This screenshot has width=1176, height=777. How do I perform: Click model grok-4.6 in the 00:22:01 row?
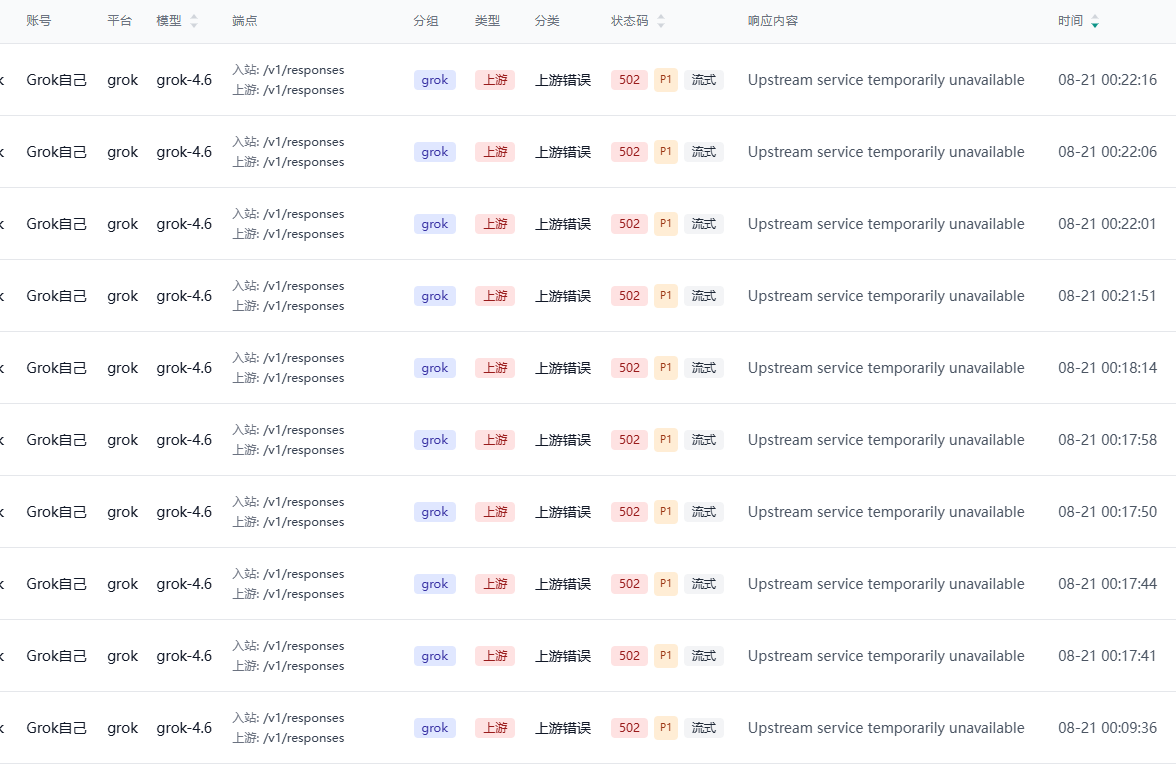coord(184,224)
